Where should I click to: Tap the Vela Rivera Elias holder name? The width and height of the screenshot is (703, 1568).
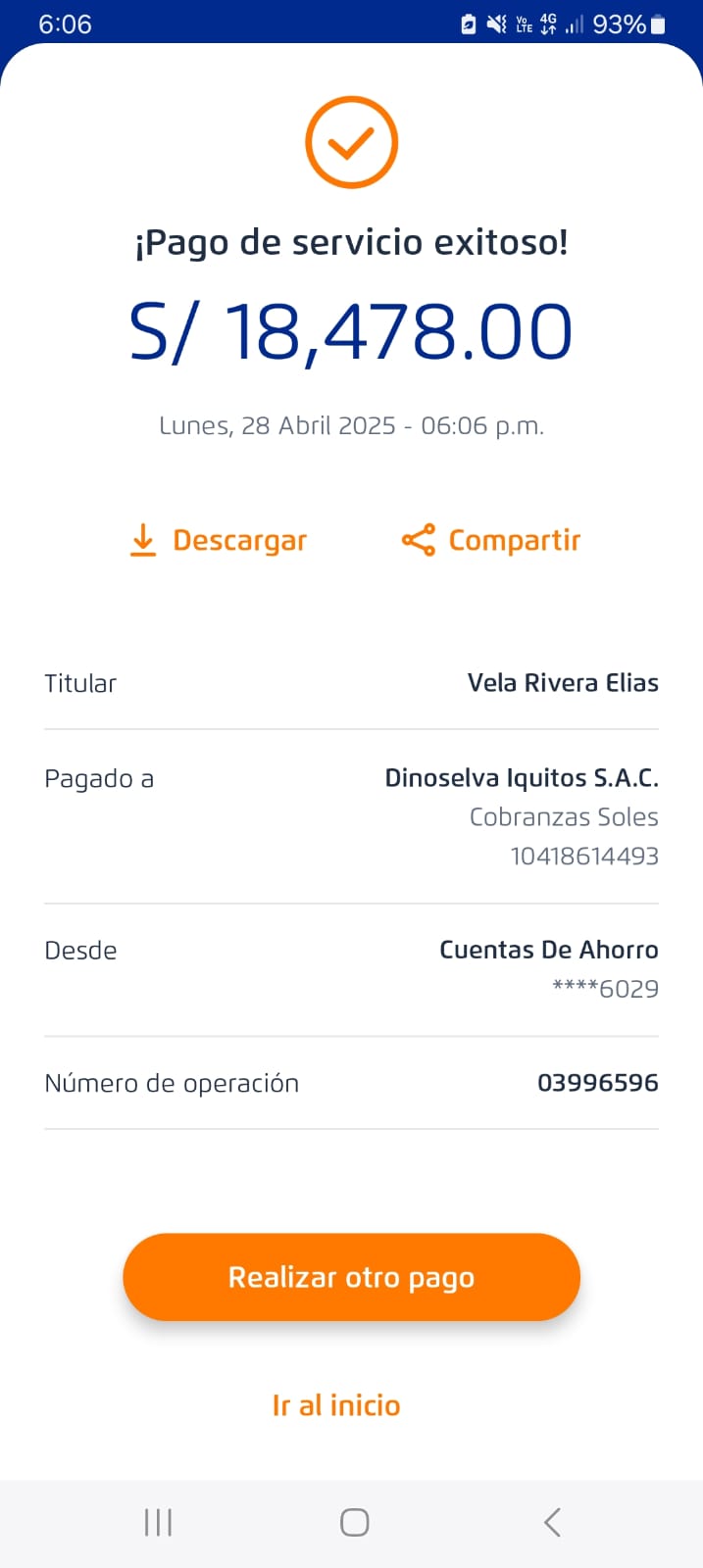[563, 683]
